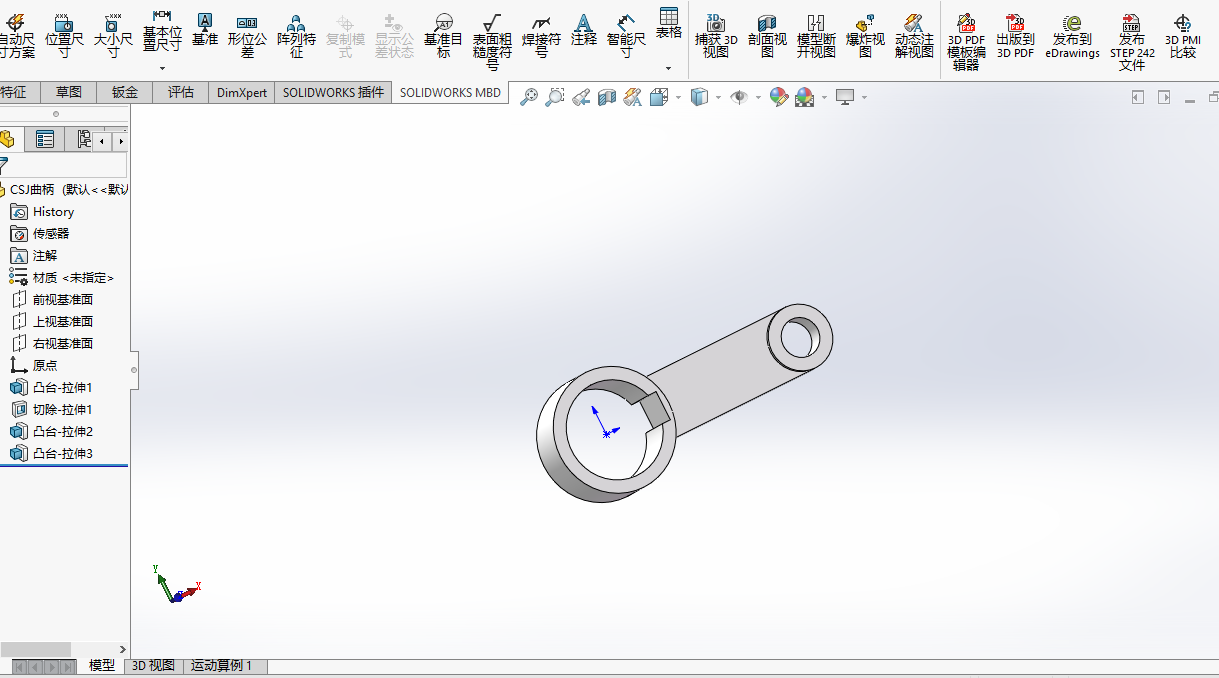Viewport: 1219px width, 678px height.
Task: Insert a 基准 datum
Action: 205,30
